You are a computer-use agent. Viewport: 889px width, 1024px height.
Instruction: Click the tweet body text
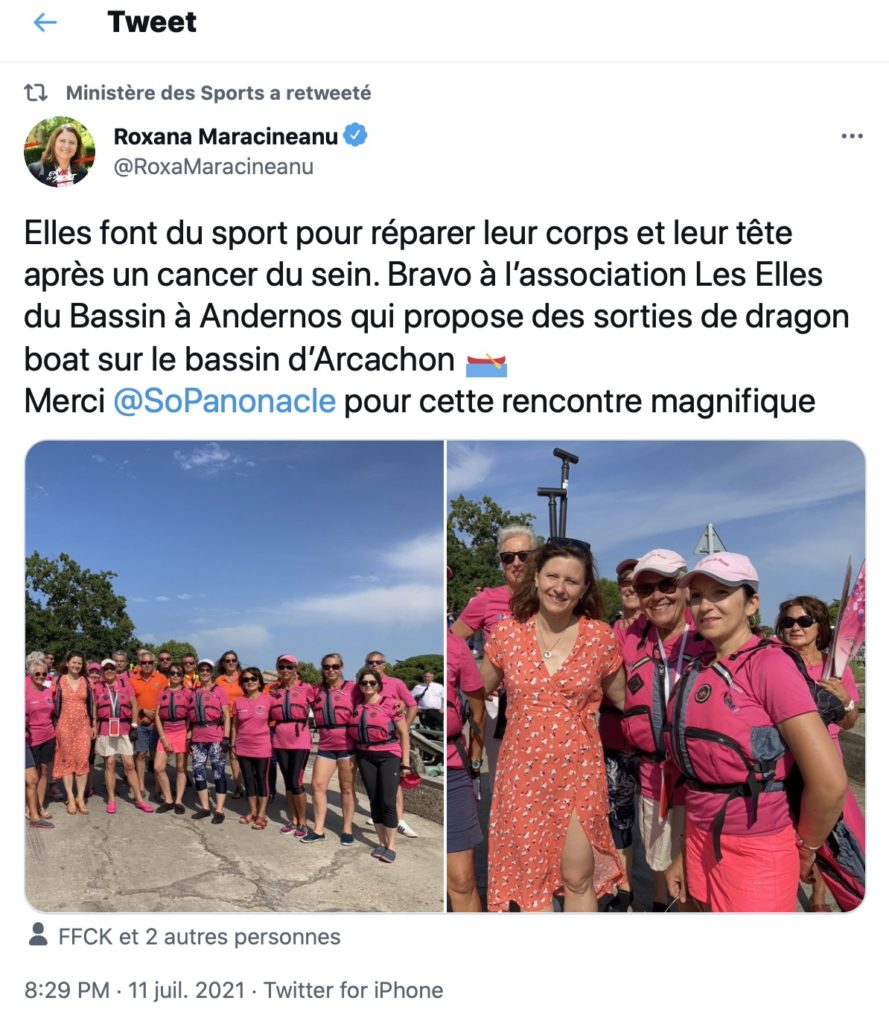tap(436, 317)
